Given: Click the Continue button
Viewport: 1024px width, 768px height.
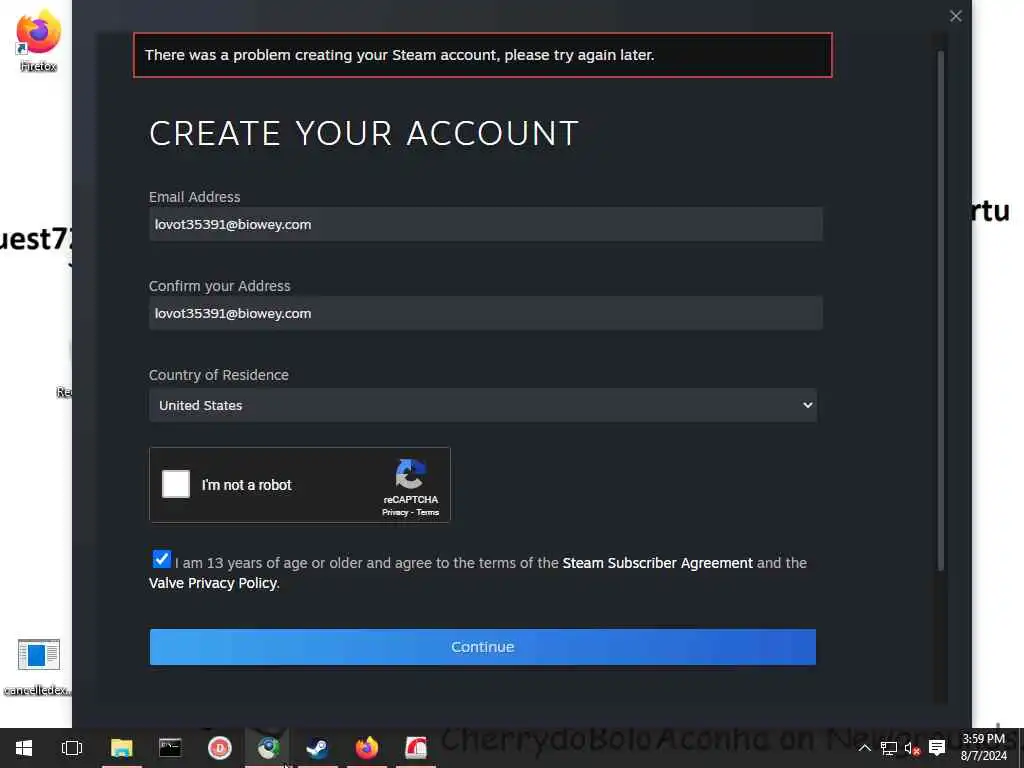Looking at the screenshot, I should [x=483, y=647].
